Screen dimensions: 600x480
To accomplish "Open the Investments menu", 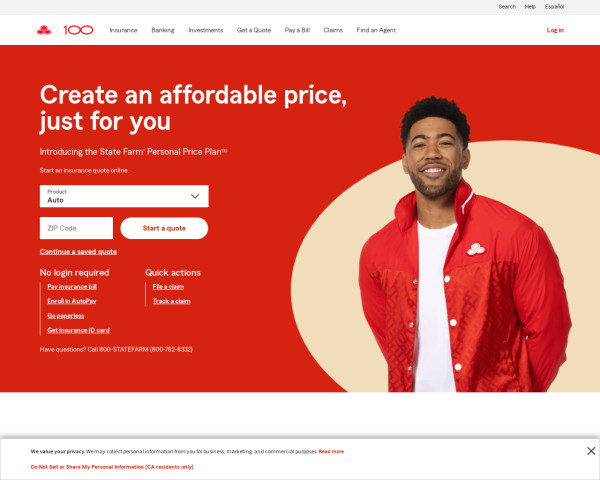I will [x=205, y=30].
